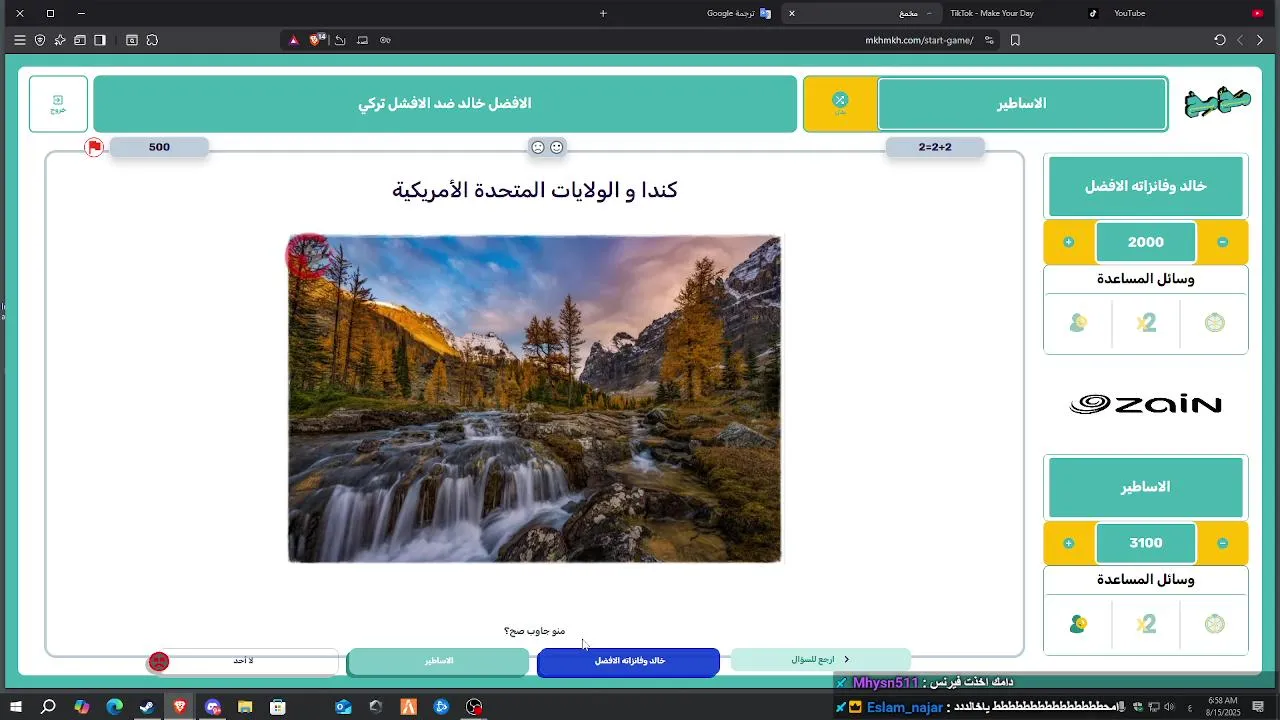Open Windows taskbar search

[48, 707]
